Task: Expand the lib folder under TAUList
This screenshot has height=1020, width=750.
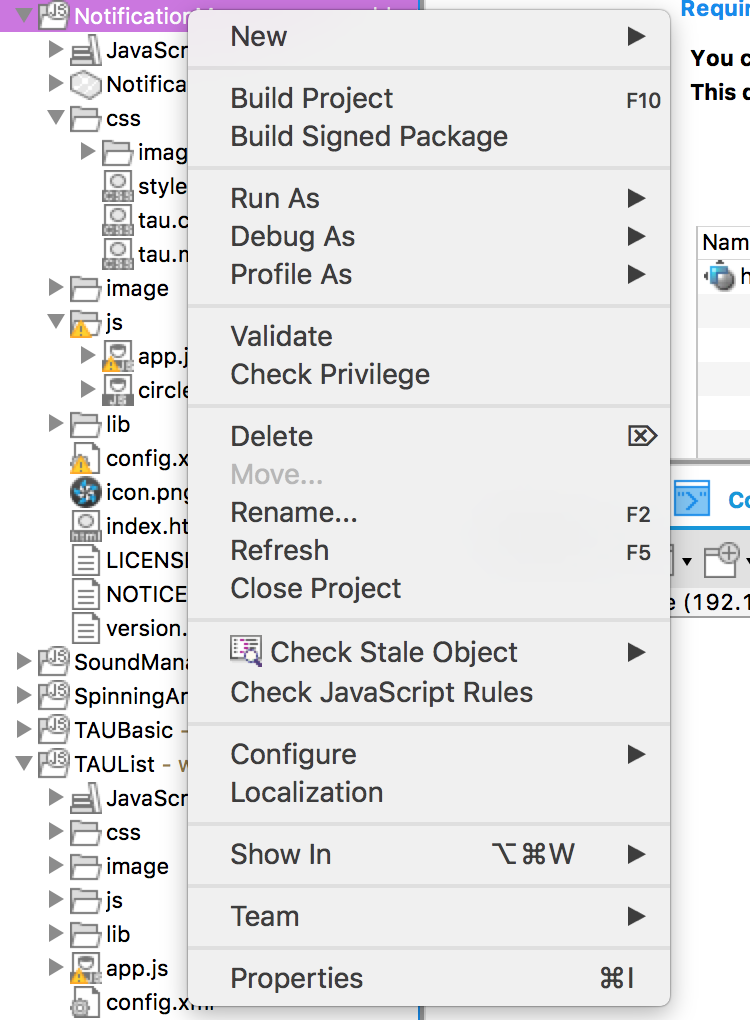Action: [x=56, y=934]
